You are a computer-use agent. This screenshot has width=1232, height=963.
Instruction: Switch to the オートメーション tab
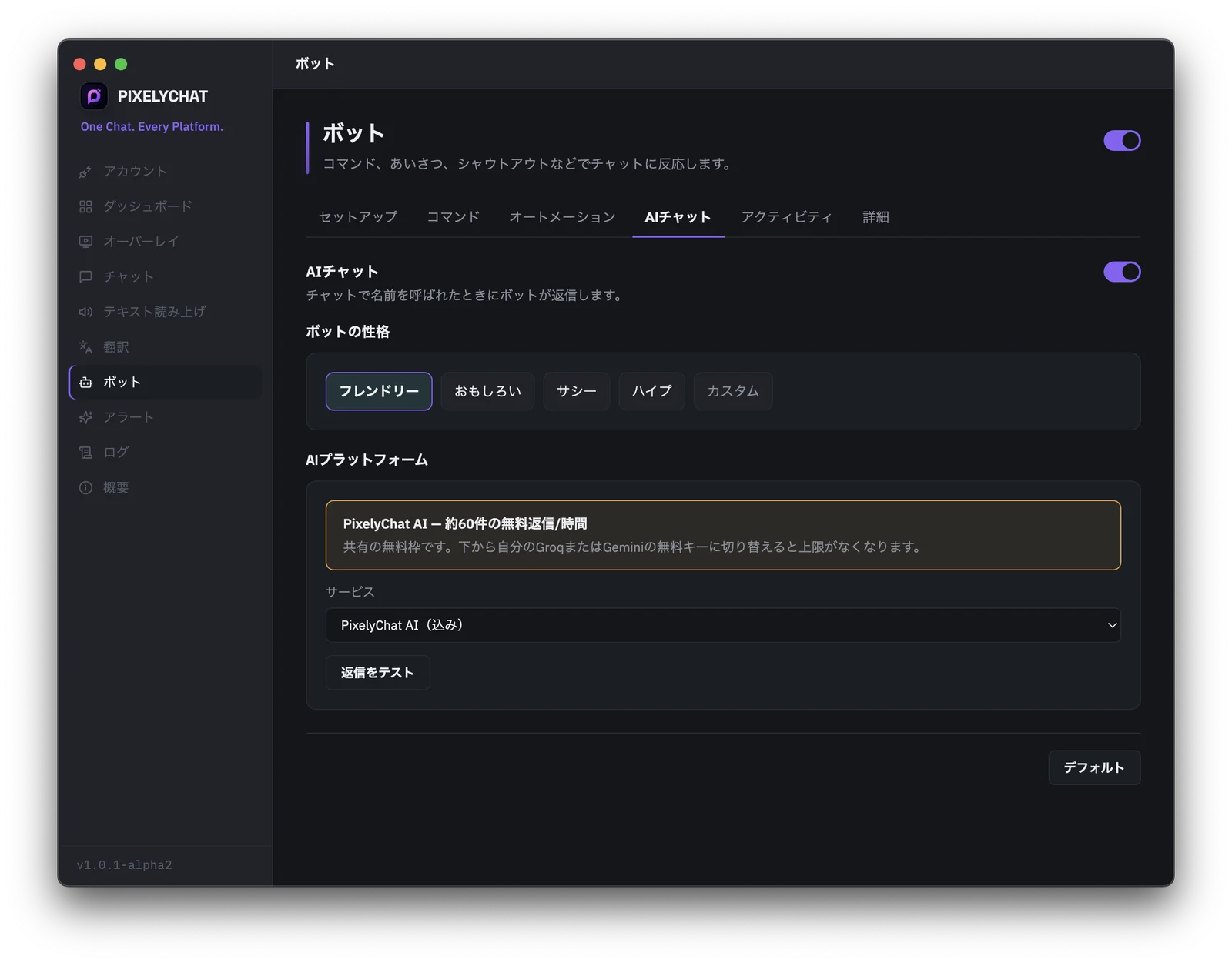click(562, 217)
